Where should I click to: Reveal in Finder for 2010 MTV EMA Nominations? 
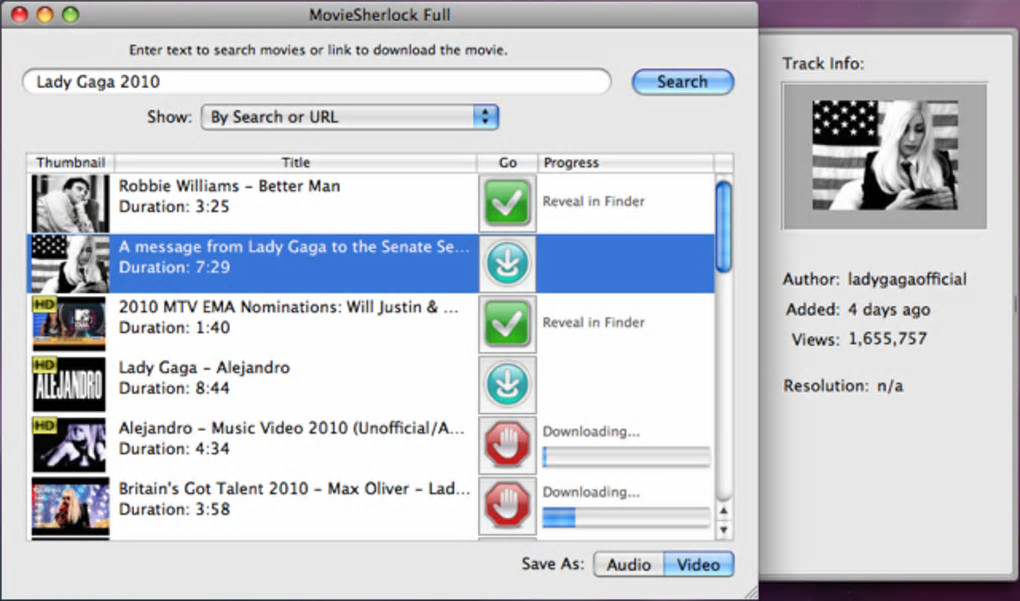click(593, 323)
